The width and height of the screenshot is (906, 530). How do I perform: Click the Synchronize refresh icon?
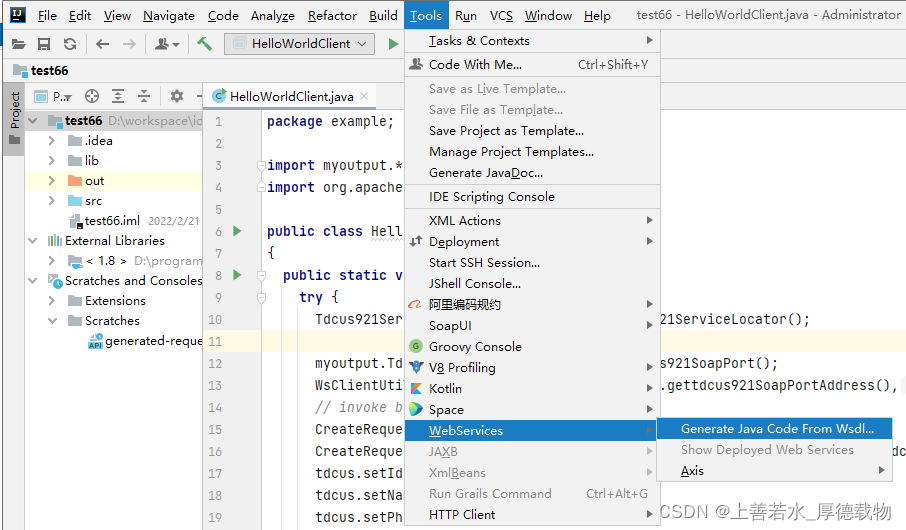pyautogui.click(x=70, y=44)
